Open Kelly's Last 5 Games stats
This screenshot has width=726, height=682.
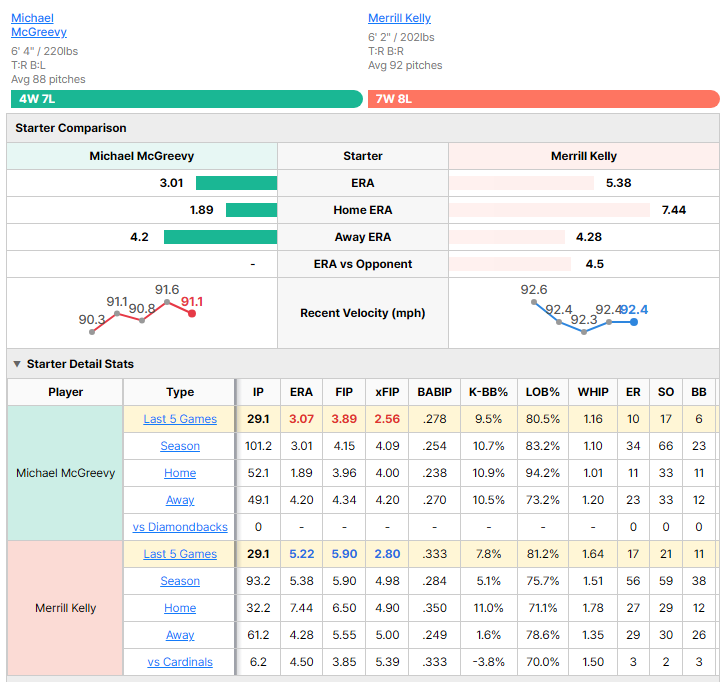[x=180, y=554]
